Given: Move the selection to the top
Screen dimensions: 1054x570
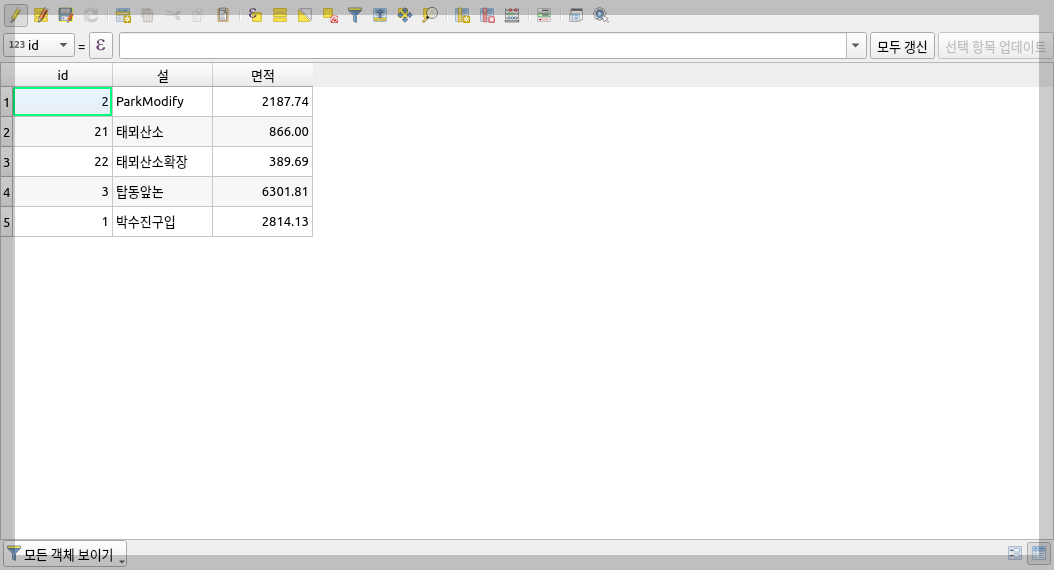Looking at the screenshot, I should [x=380, y=15].
